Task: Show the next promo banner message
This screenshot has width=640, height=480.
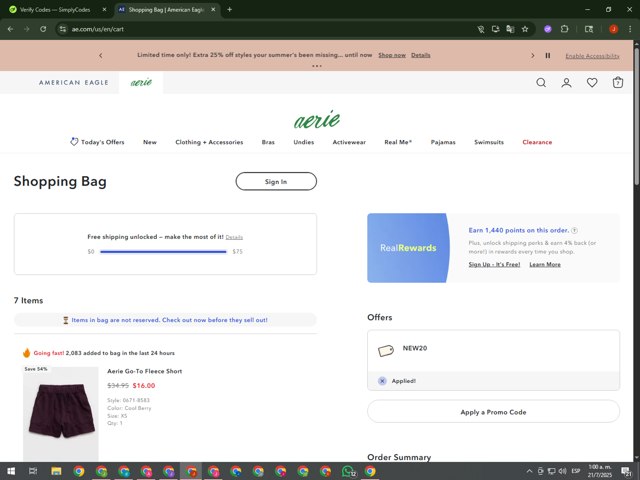Action: pos(532,55)
